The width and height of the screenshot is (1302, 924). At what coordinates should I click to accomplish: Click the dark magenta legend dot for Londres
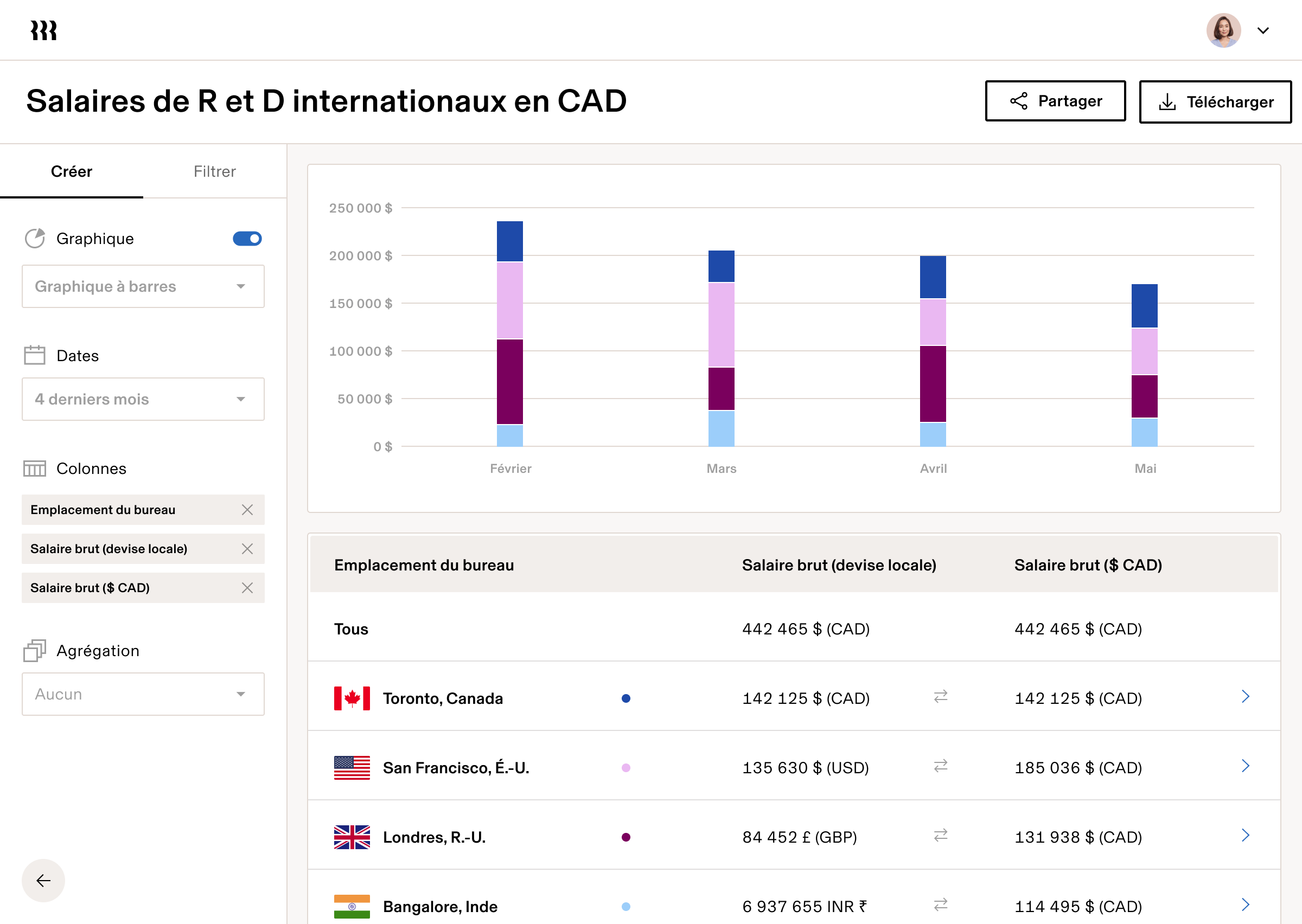(627, 837)
